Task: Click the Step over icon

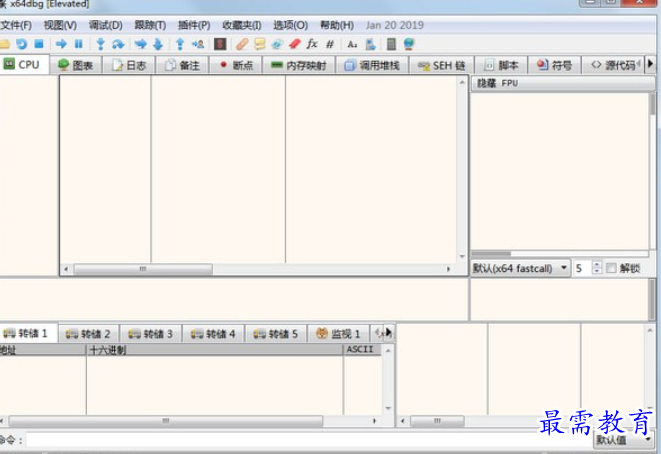Action: [118, 44]
